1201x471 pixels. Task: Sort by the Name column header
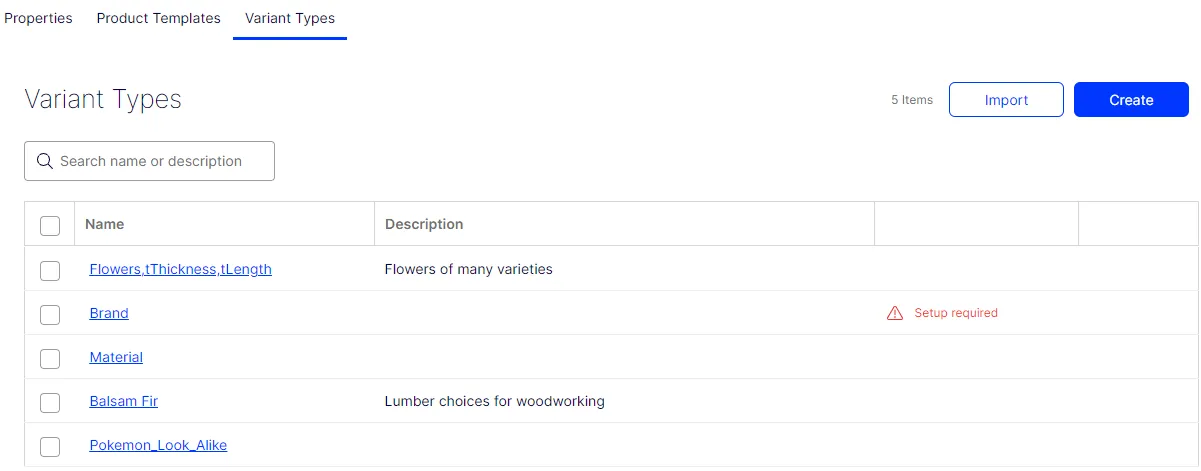(105, 224)
